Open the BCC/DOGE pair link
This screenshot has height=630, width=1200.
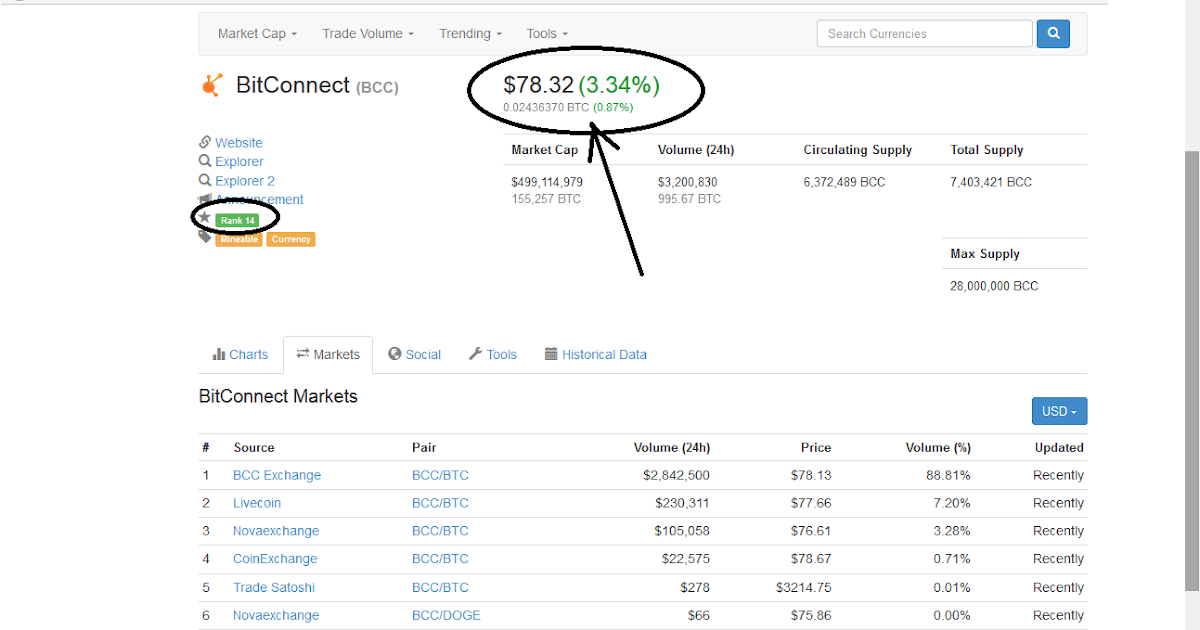tap(445, 615)
